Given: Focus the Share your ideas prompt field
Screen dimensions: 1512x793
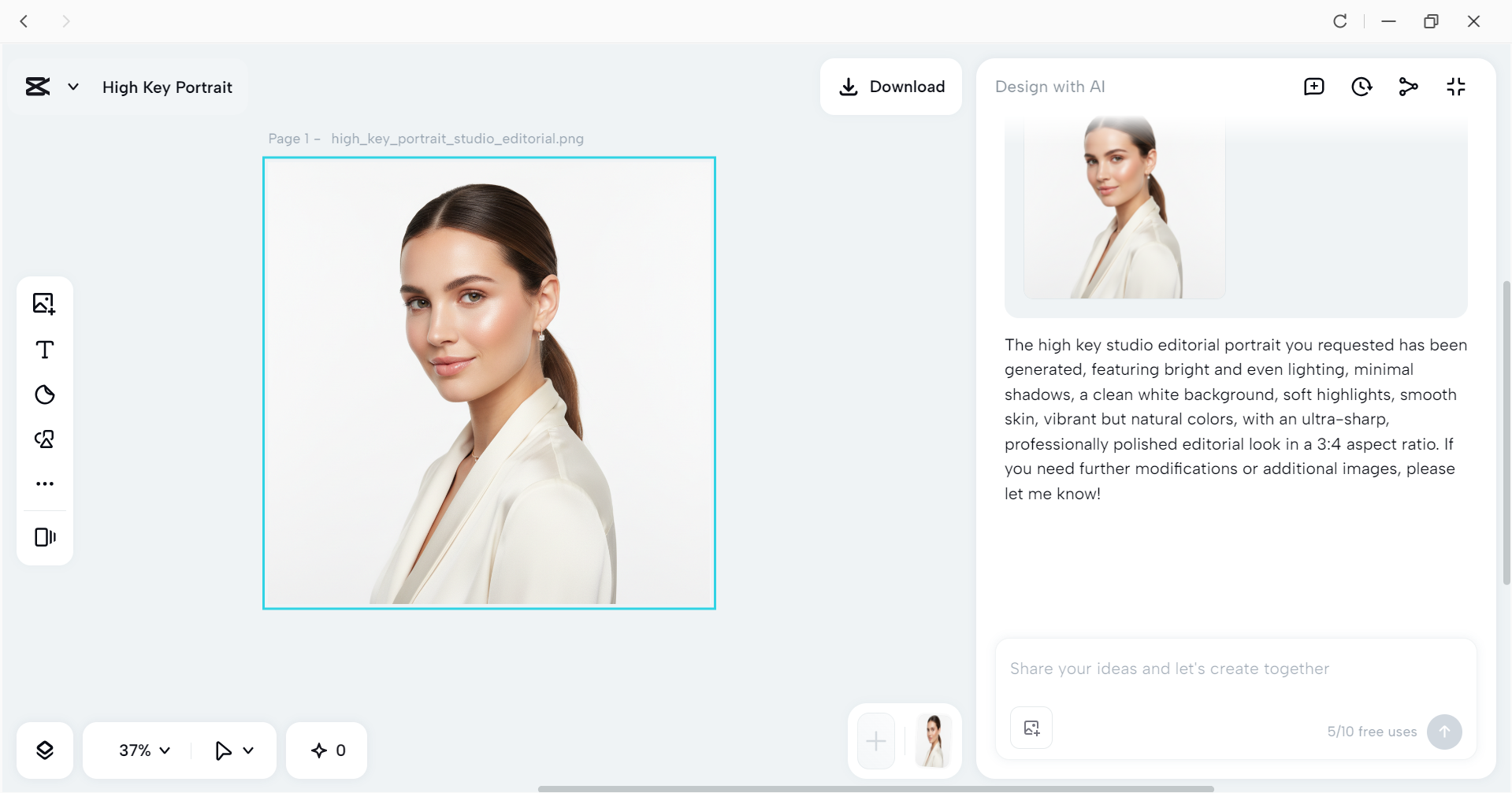Looking at the screenshot, I should pos(1235,669).
